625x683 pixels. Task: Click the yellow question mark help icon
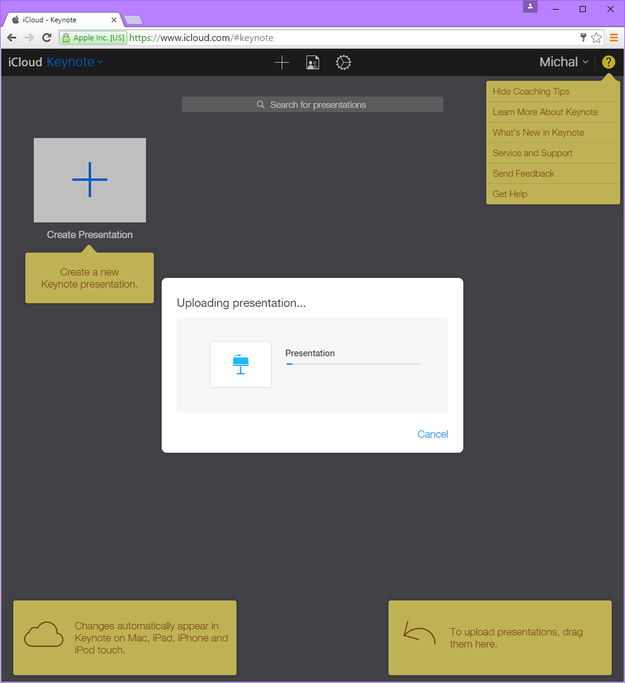(x=608, y=62)
